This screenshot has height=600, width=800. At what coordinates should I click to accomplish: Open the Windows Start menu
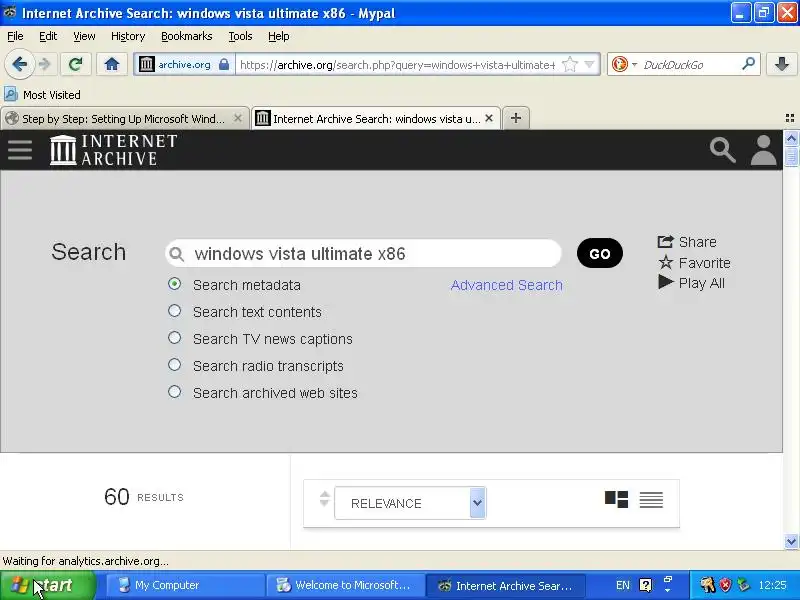48,585
